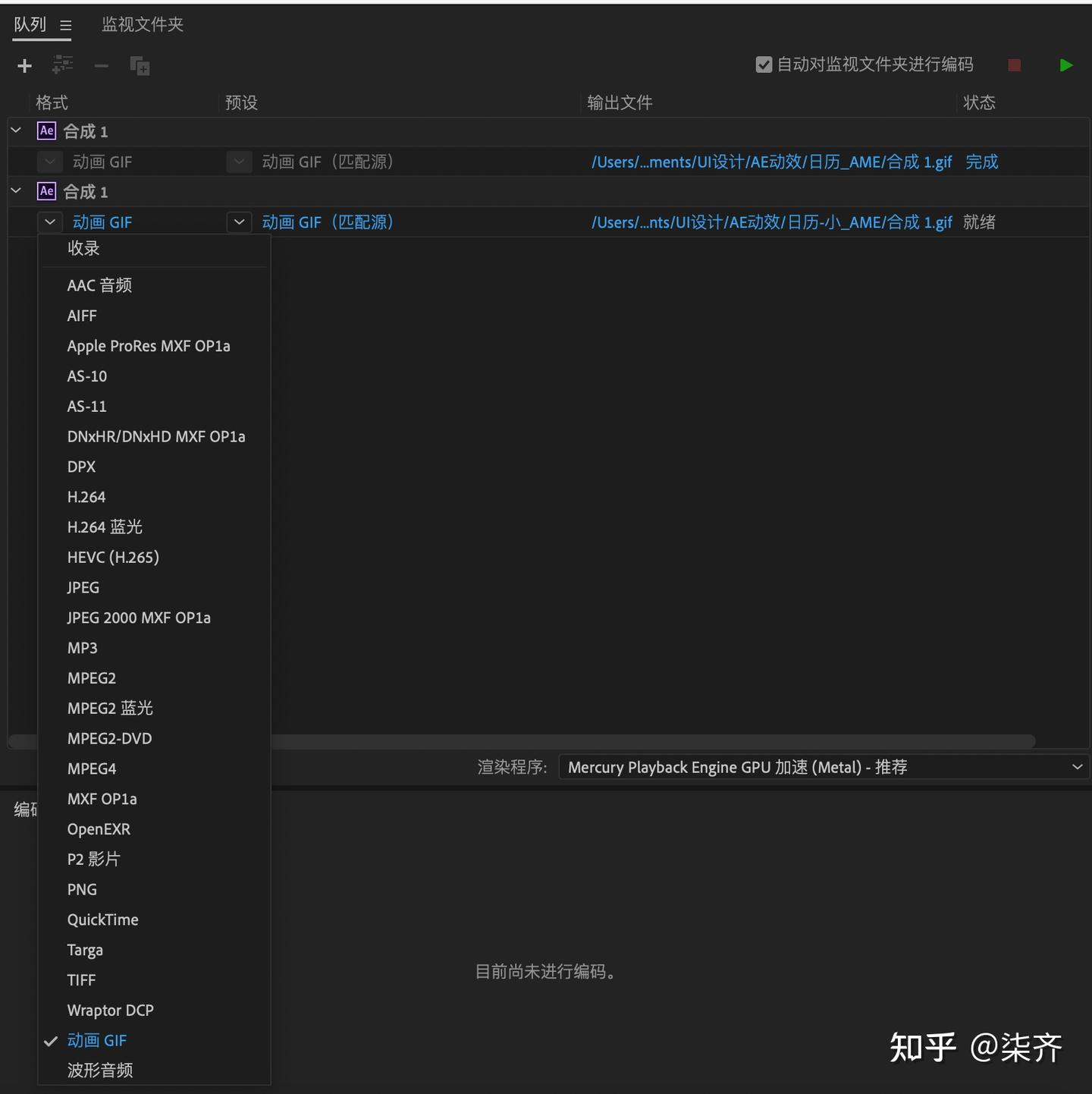Choose Targa format
1092x1094 pixels.
155,950
